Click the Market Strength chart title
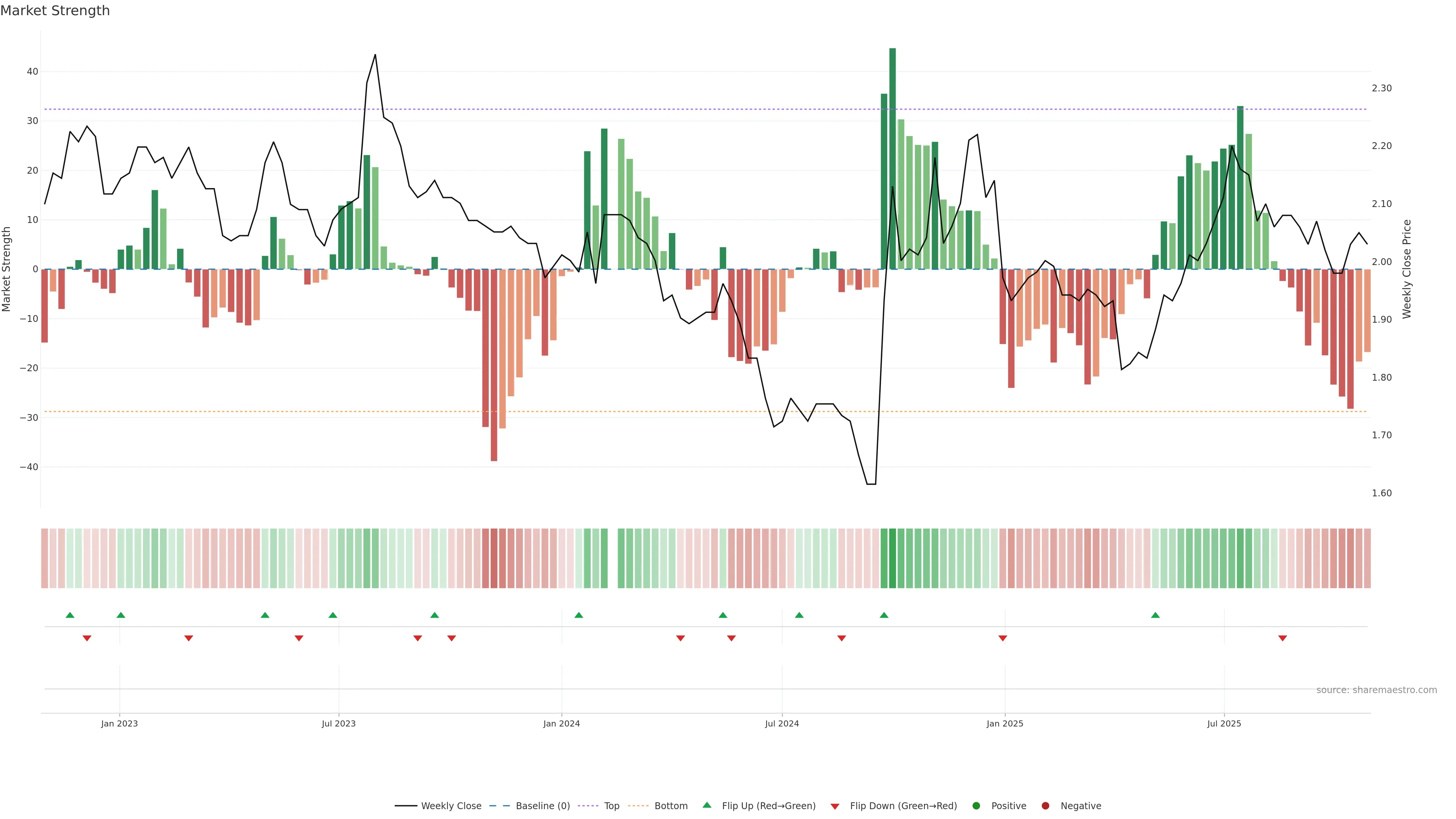 coord(55,11)
